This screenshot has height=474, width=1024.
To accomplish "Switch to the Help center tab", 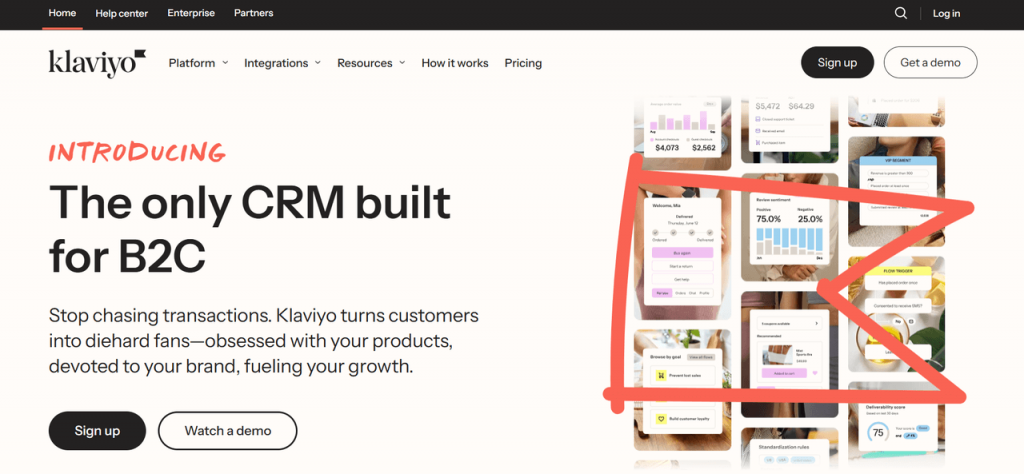I will (121, 13).
